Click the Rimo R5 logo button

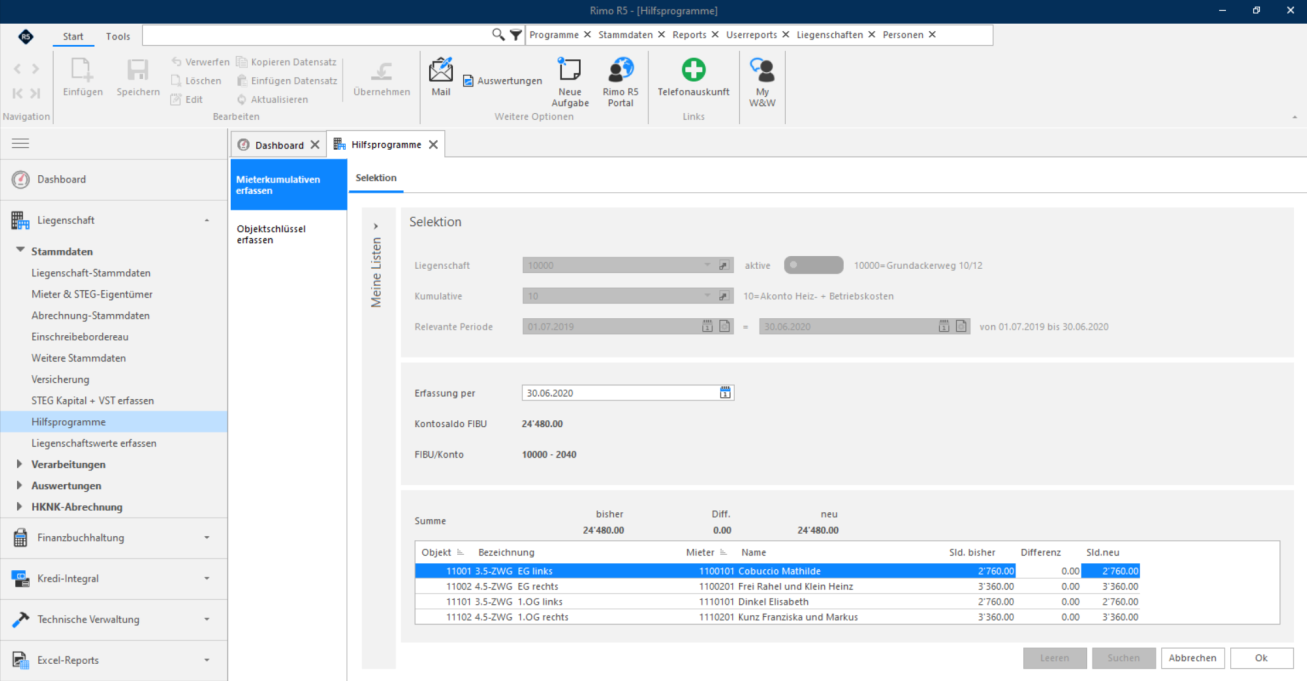[26, 35]
